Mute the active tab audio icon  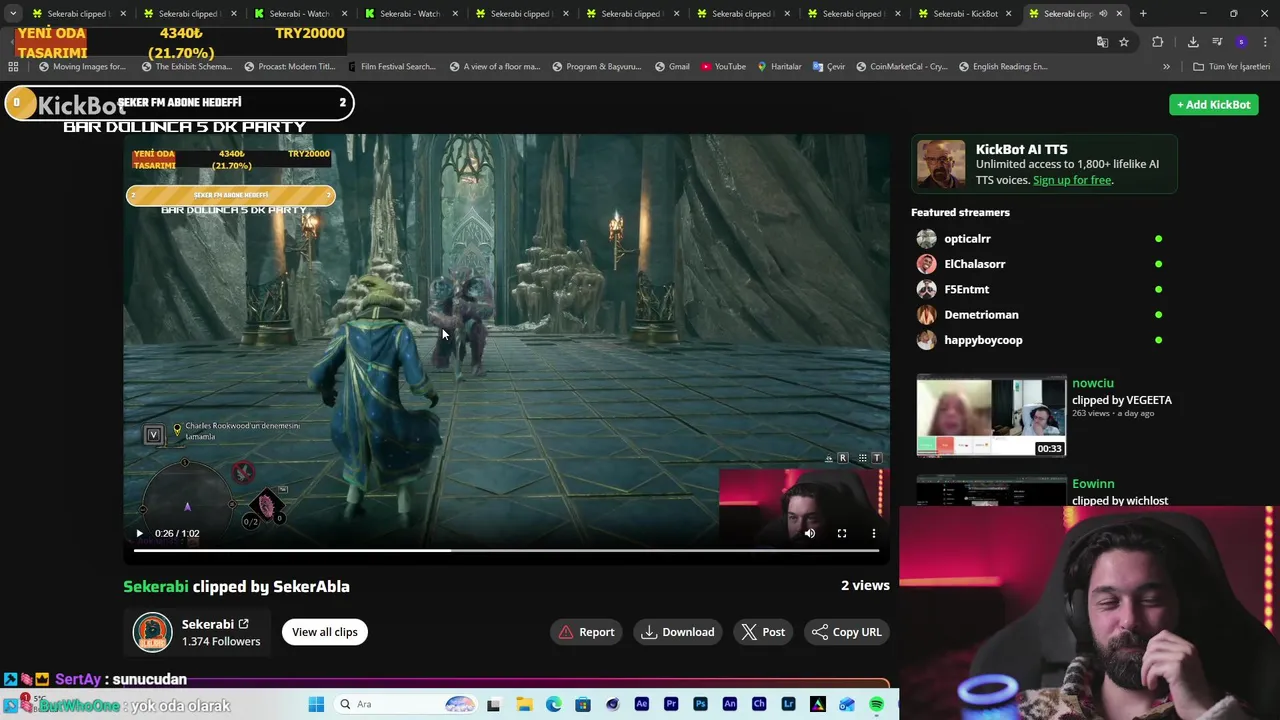coord(1103,14)
